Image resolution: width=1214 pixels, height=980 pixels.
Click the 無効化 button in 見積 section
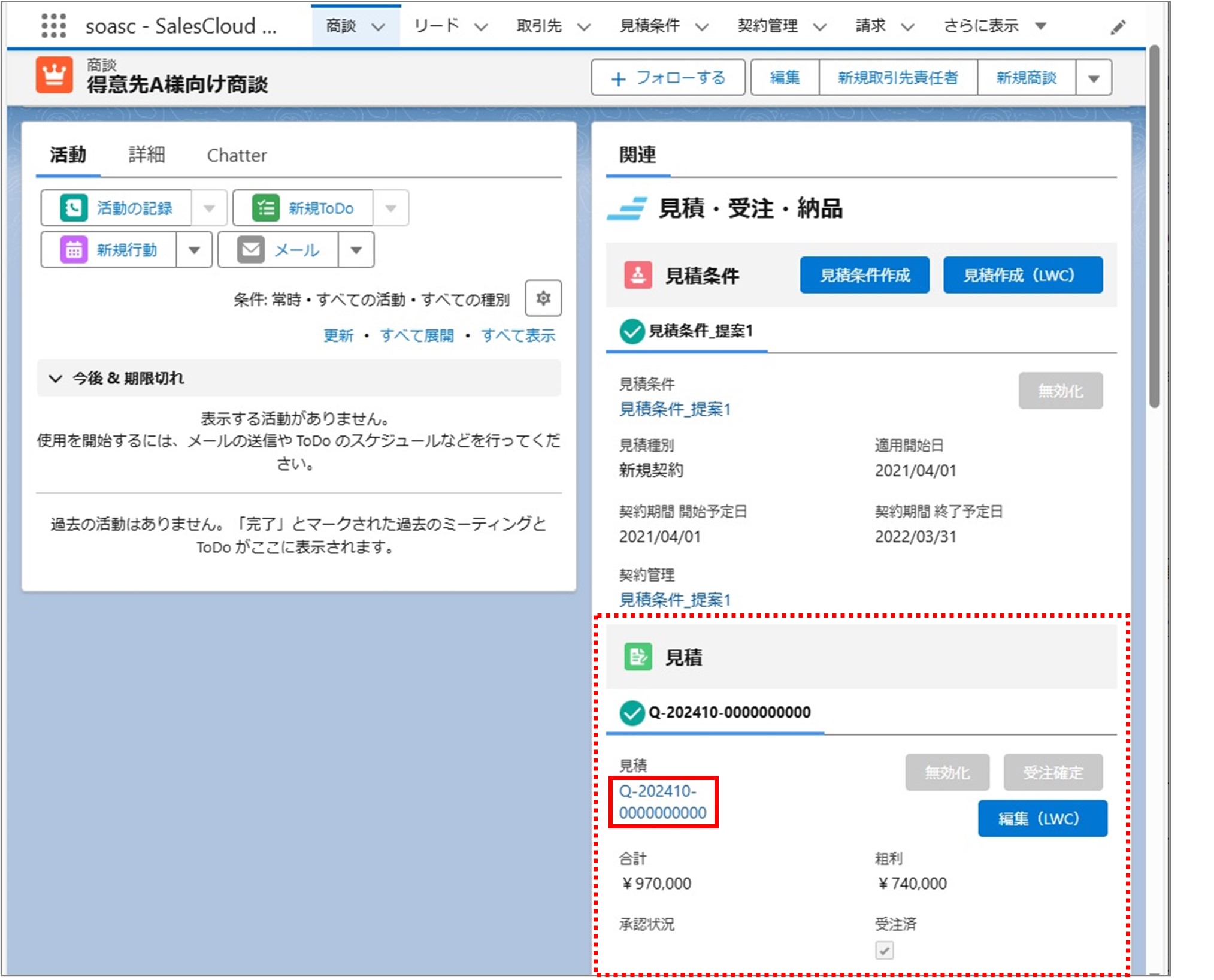pos(947,773)
